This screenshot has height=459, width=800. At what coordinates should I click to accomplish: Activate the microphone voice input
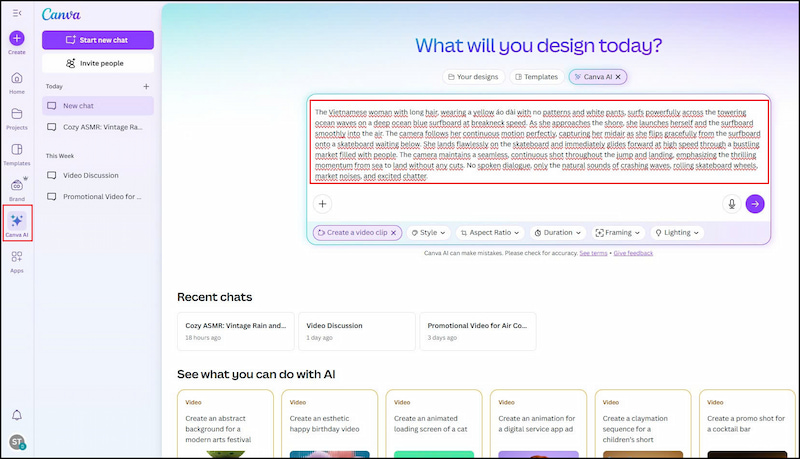pos(732,204)
